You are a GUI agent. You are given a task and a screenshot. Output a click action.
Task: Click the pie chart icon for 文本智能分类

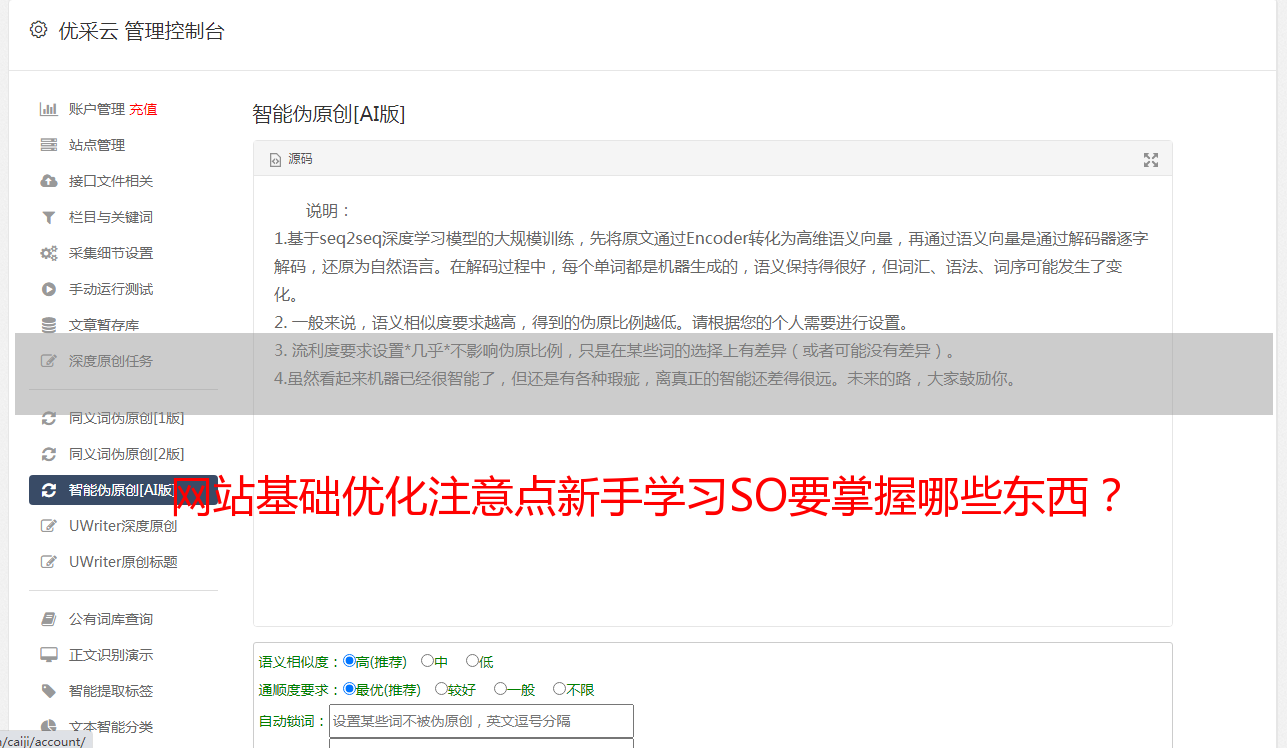click(x=48, y=727)
